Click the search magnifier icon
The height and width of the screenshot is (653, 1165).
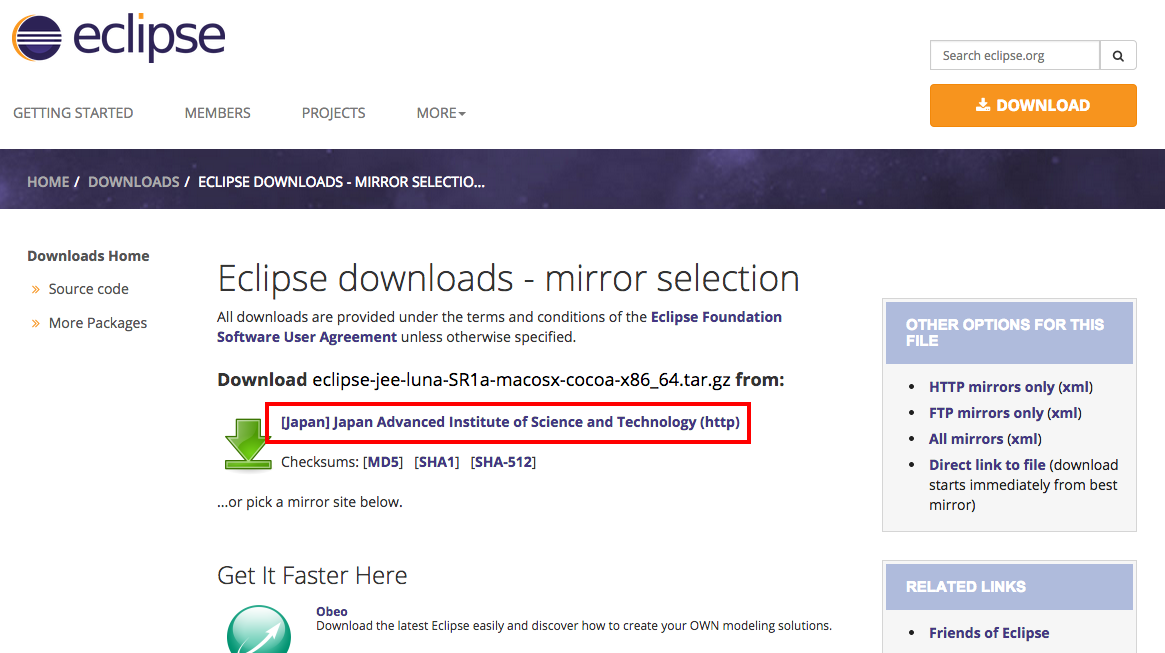click(1118, 56)
